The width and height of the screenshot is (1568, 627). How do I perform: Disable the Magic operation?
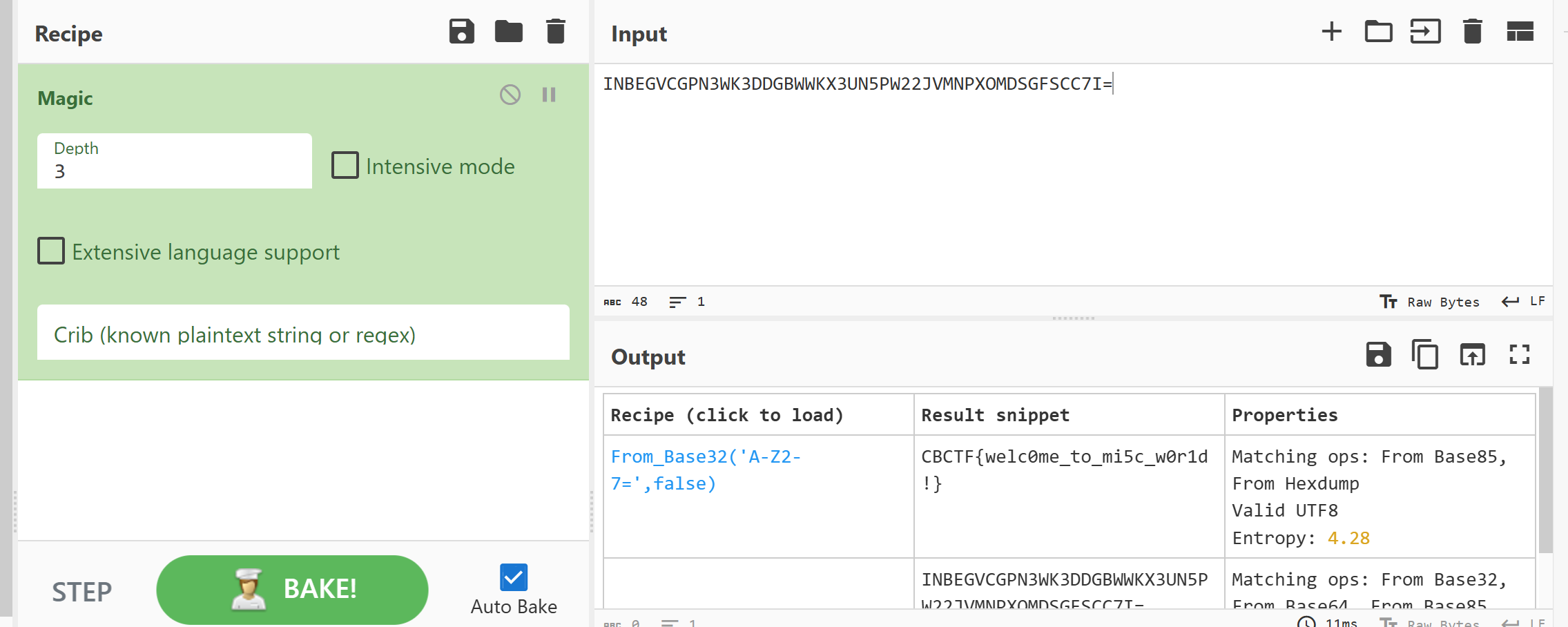tap(510, 95)
